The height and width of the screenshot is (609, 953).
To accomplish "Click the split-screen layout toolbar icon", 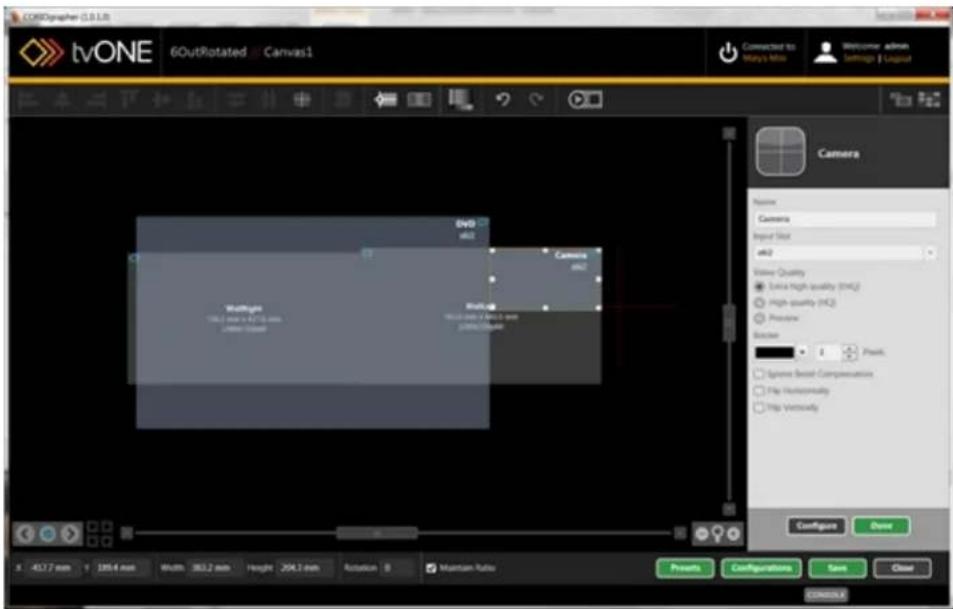I will tap(419, 100).
